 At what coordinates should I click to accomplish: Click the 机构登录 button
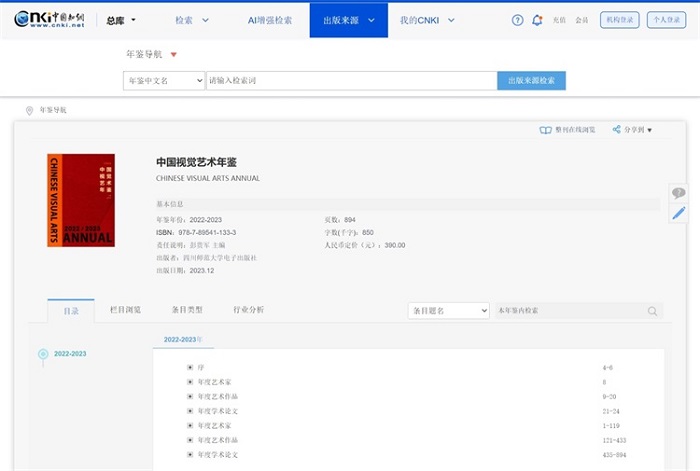[620, 20]
